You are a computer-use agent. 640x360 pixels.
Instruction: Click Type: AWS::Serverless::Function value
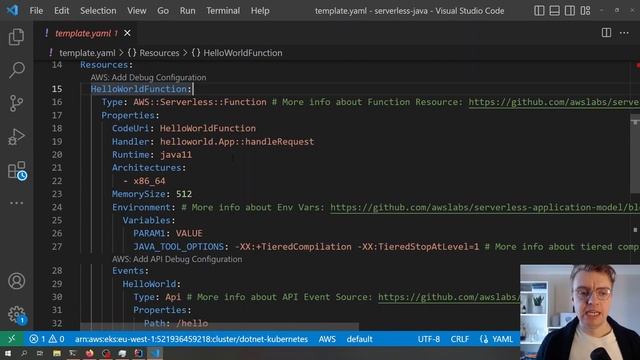click(x=200, y=102)
